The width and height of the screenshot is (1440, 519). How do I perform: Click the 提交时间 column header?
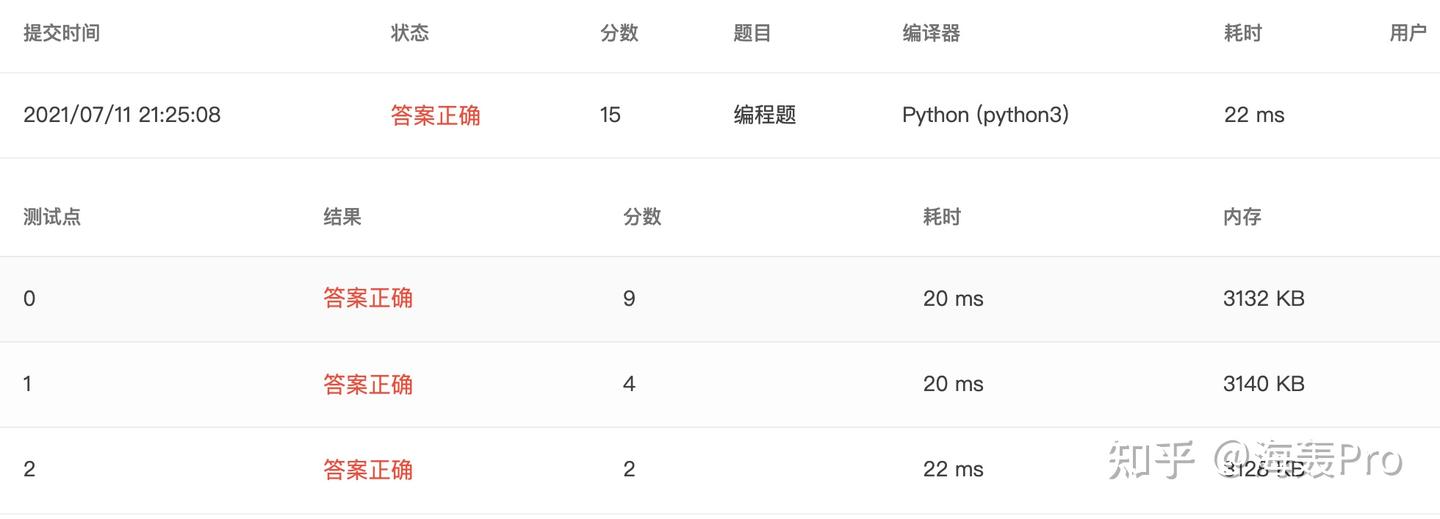pyautogui.click(x=61, y=33)
